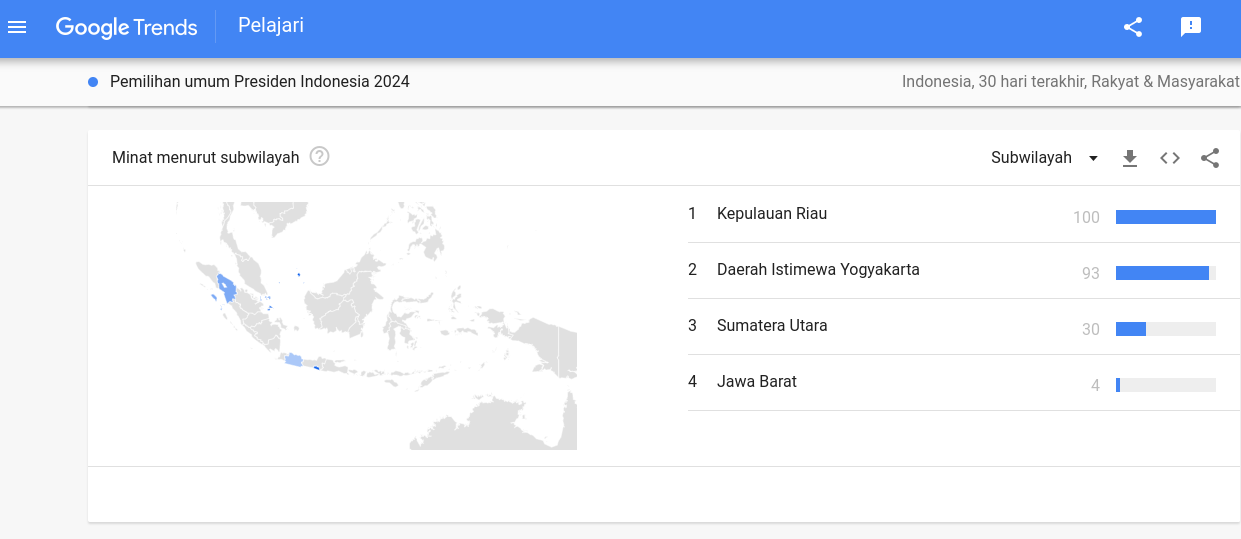Open the Pelajari section
This screenshot has height=539, width=1241.
271,26
